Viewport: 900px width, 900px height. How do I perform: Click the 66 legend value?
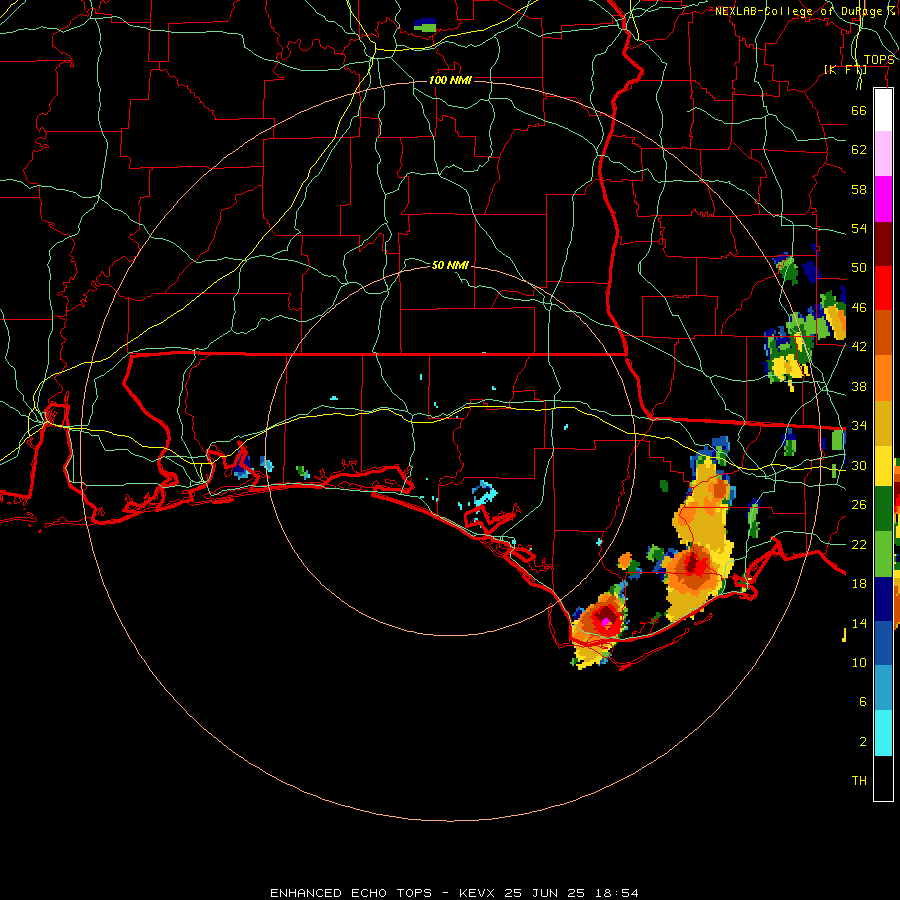(859, 110)
